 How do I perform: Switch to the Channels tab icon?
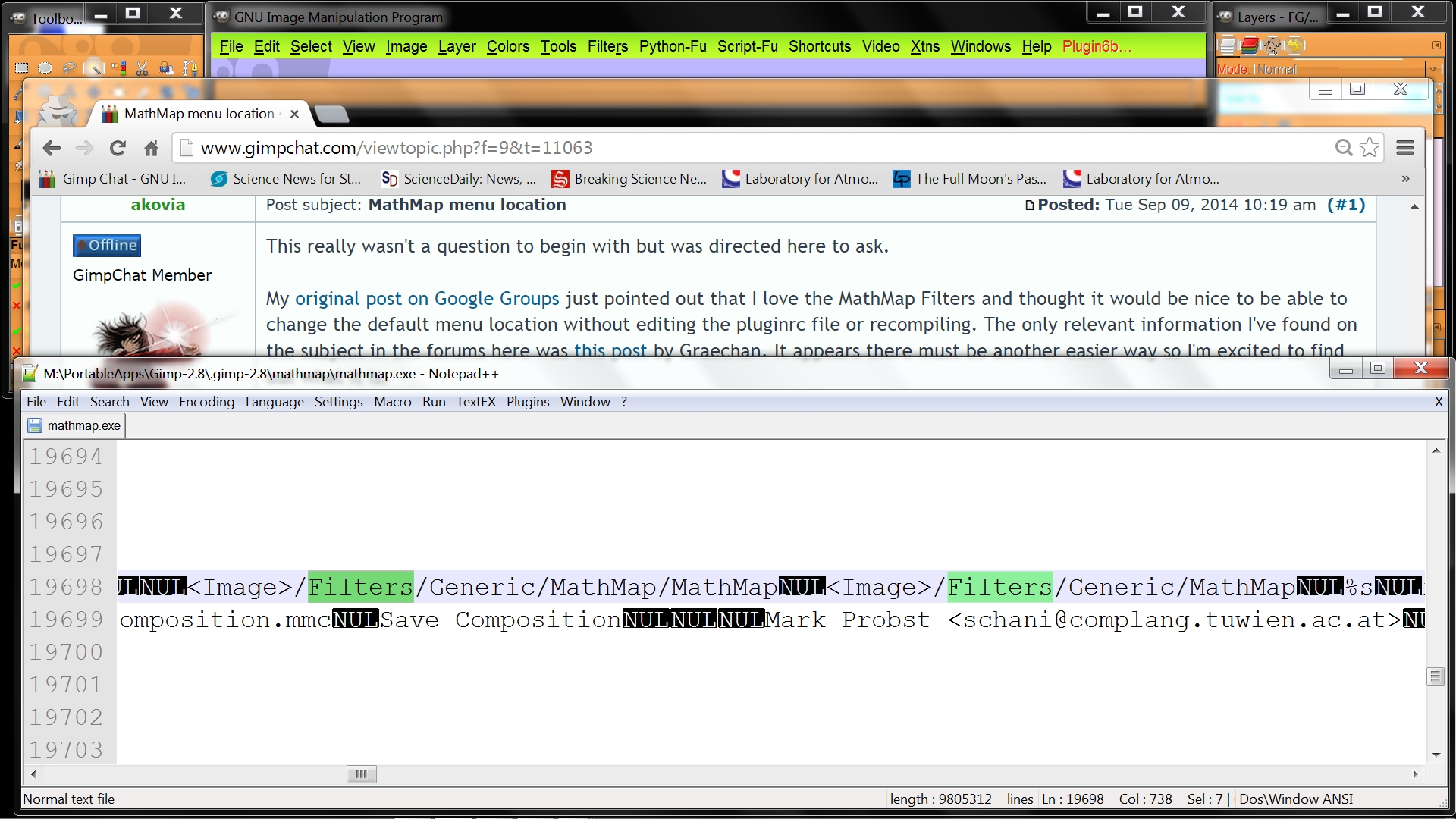coord(1250,45)
